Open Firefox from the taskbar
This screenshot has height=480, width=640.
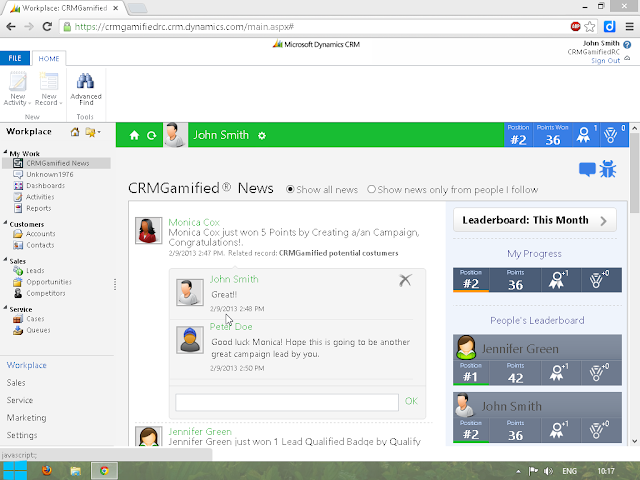coord(47,471)
